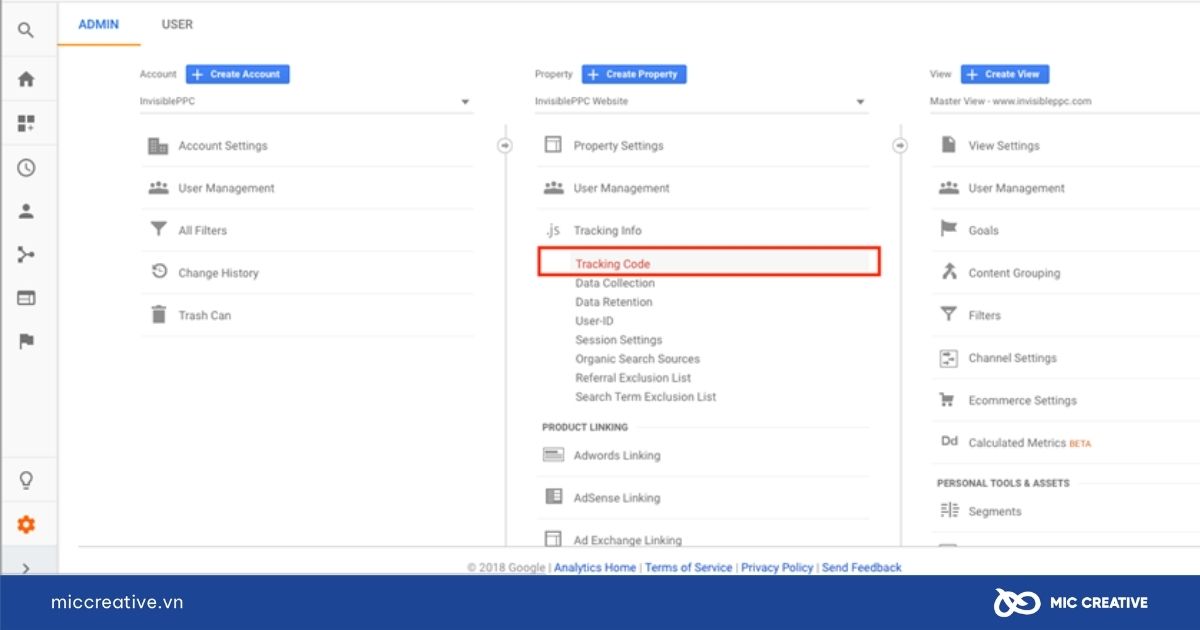Open Conversions flag icon in sidebar
The width and height of the screenshot is (1200, 630).
click(26, 342)
